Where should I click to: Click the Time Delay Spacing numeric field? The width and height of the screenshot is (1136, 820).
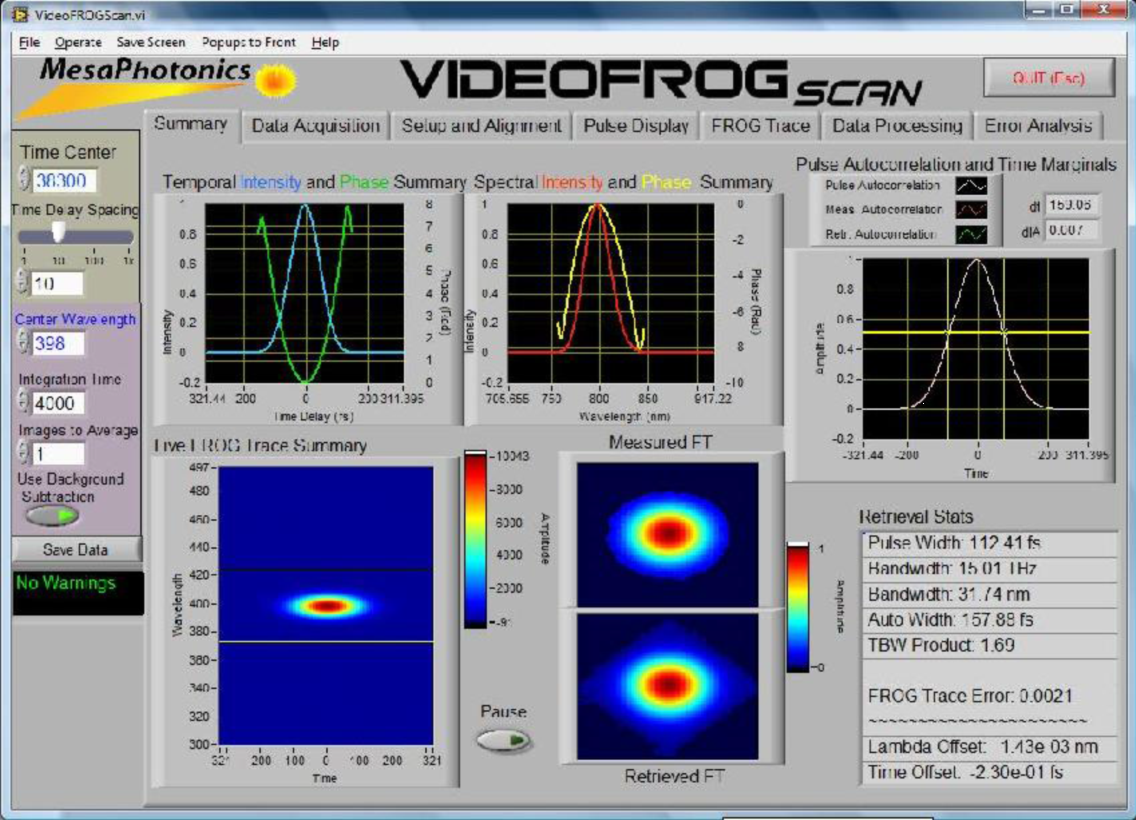coord(57,283)
